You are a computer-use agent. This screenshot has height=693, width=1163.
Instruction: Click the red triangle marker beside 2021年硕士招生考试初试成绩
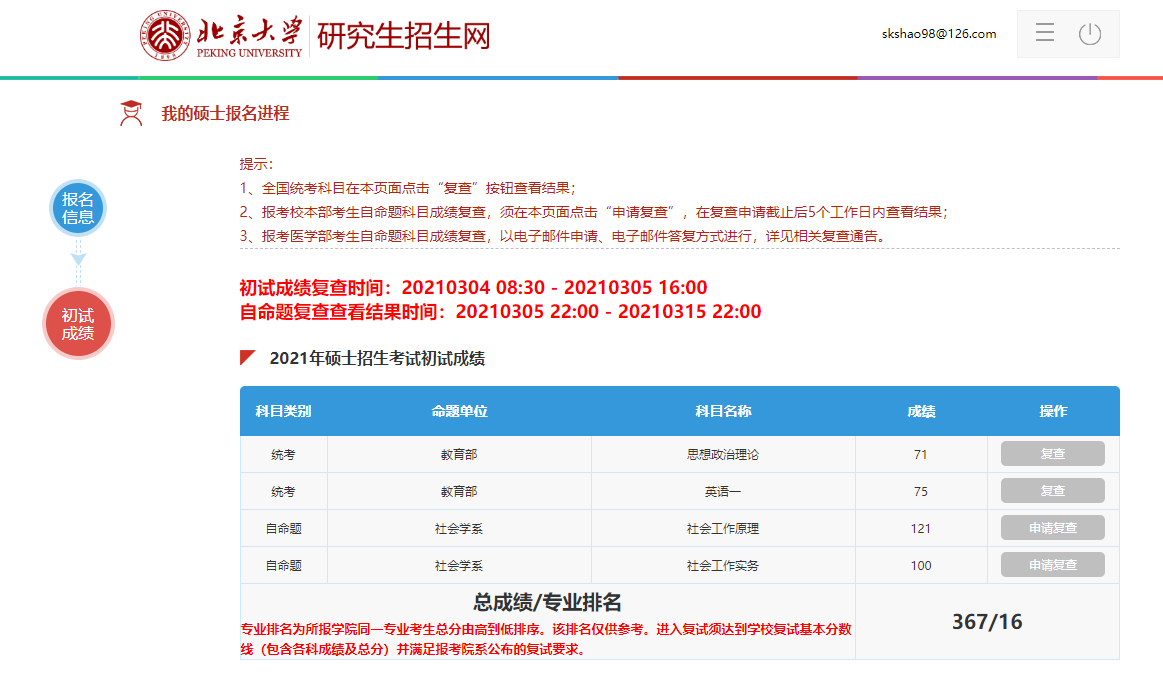[248, 358]
